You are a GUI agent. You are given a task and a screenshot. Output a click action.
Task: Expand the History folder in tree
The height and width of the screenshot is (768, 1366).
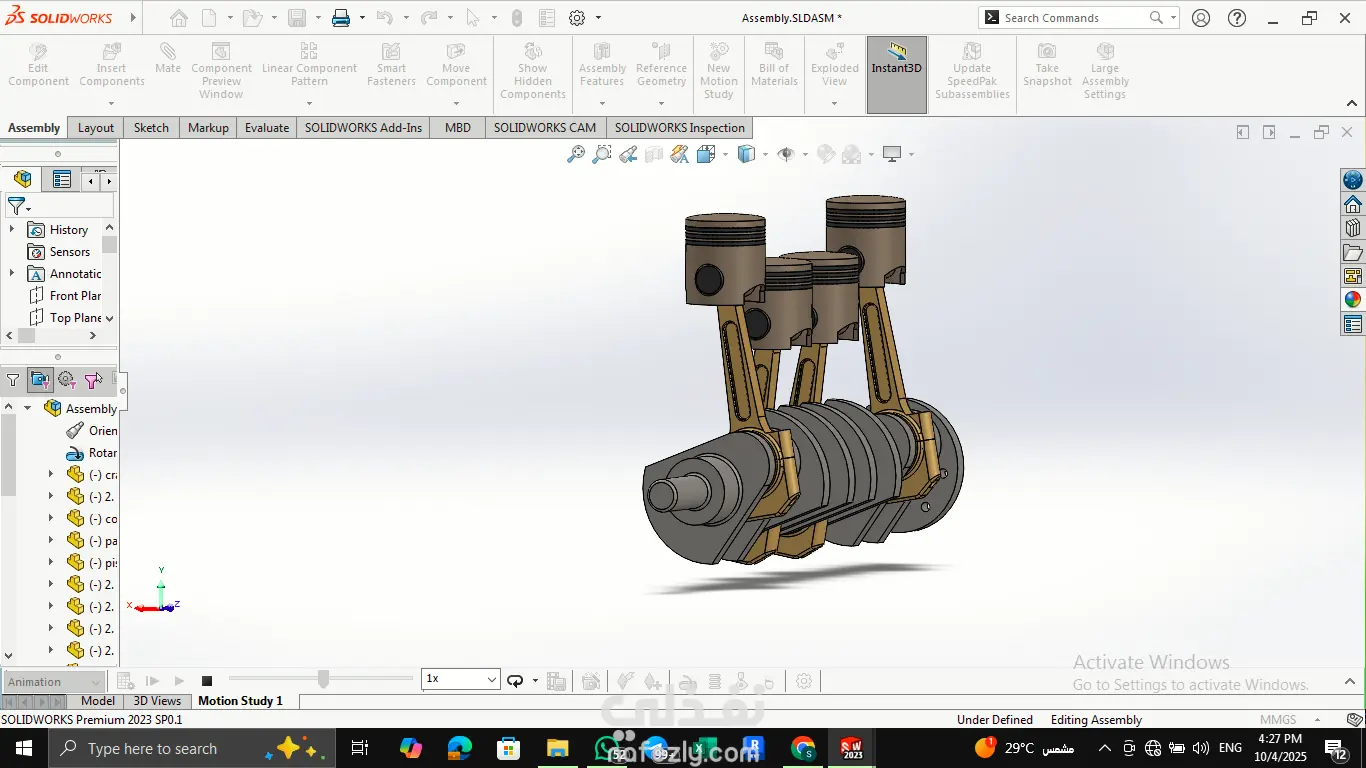click(12, 230)
